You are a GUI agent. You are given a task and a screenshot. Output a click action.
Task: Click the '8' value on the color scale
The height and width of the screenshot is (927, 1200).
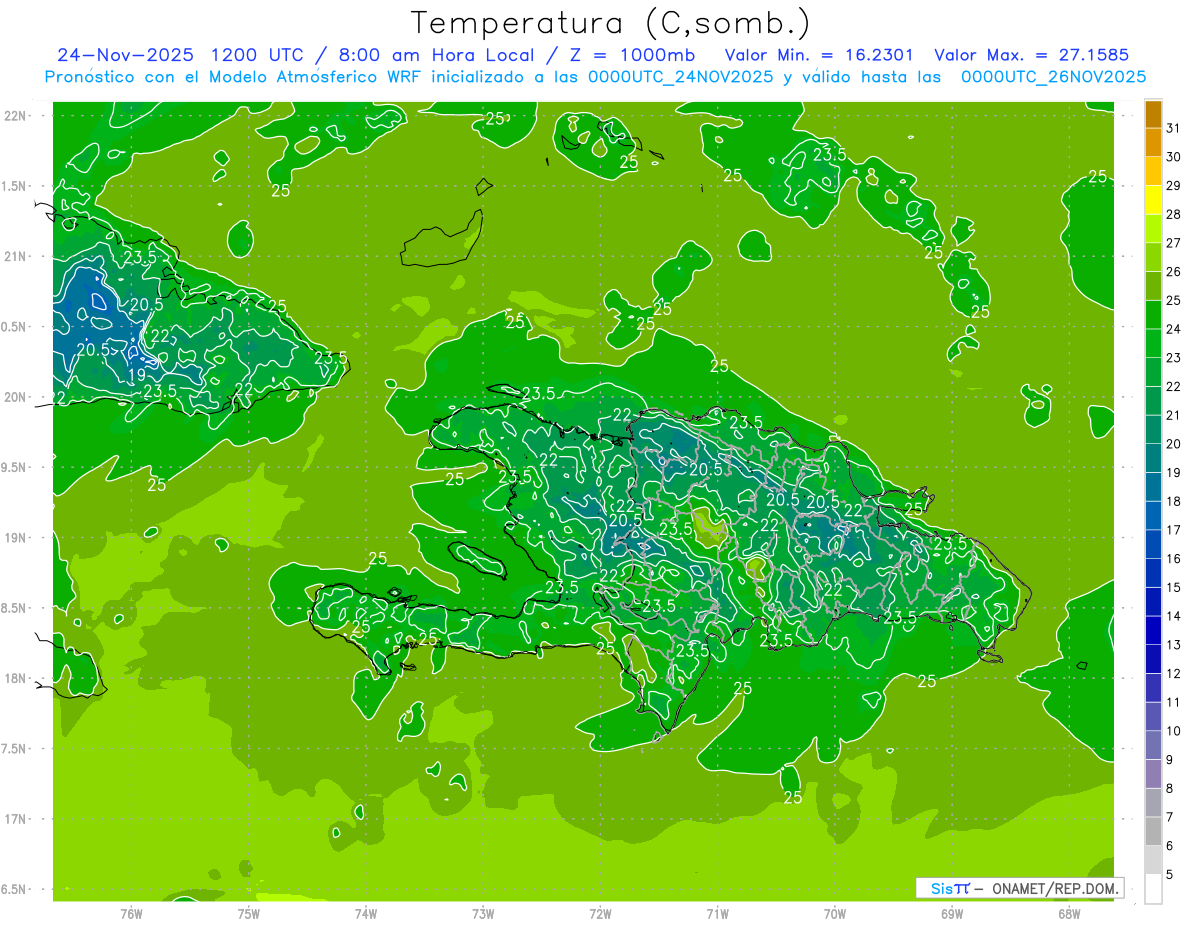(1170, 789)
